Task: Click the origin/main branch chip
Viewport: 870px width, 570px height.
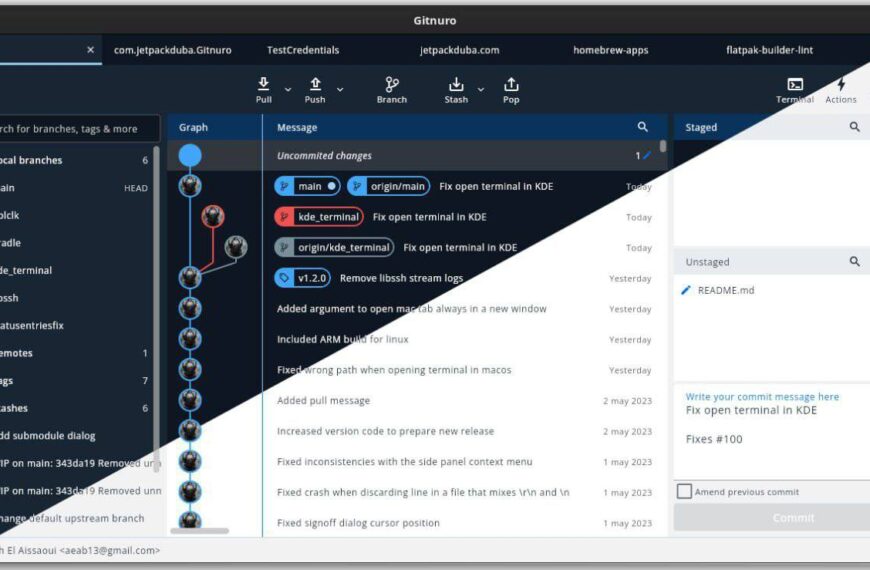Action: pos(388,186)
